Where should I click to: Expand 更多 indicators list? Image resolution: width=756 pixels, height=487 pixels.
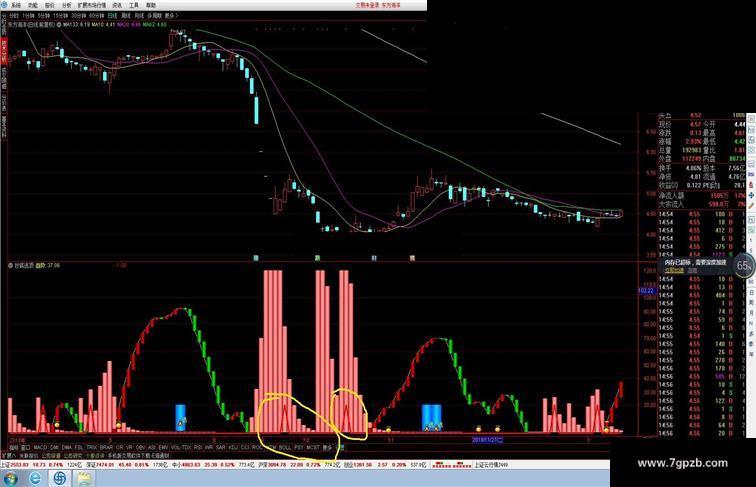point(328,448)
